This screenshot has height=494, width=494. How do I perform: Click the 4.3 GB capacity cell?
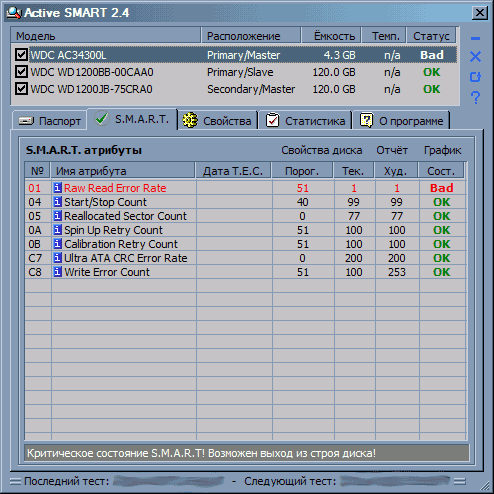pos(339,55)
